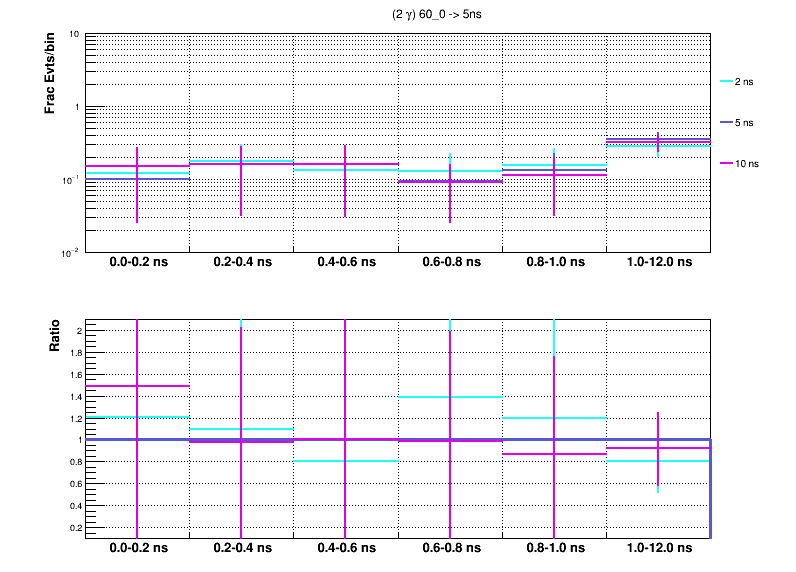Click "0.2-0.4 ns" label on ratio plot
796x572 pixels.
pyautogui.click(x=241, y=548)
